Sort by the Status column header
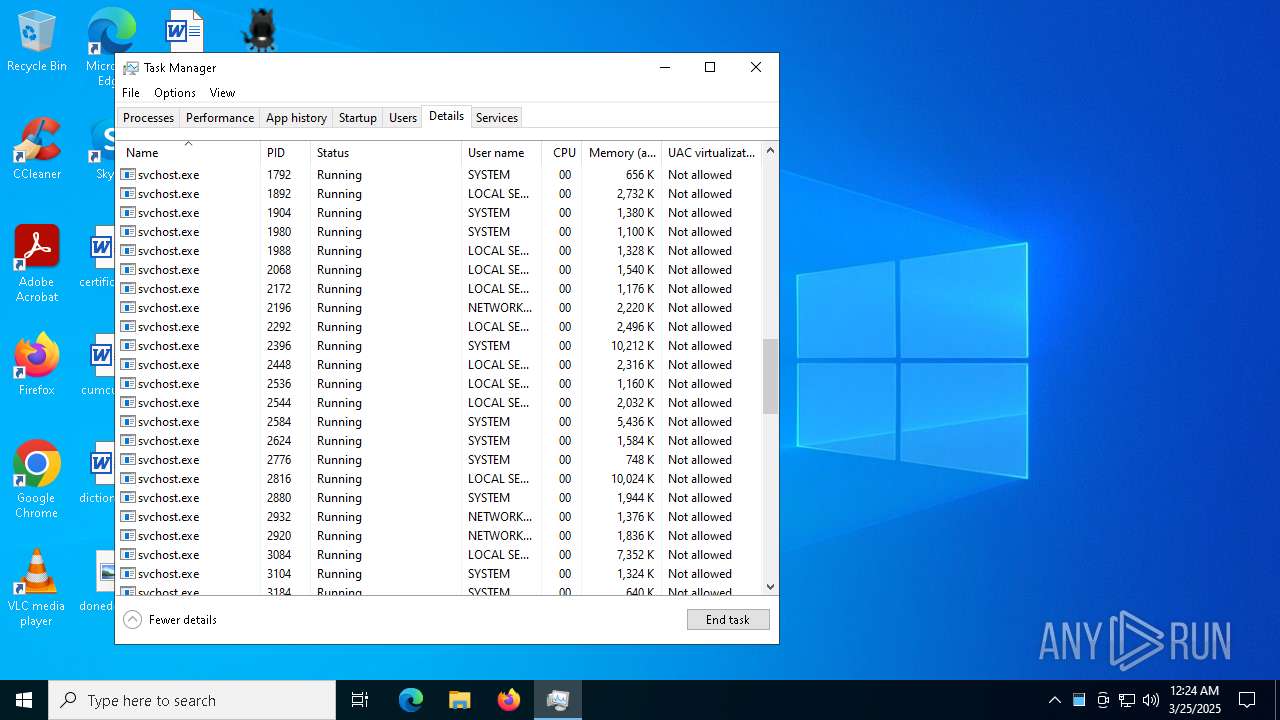Screen dimensions: 1280x720 coord(386,153)
